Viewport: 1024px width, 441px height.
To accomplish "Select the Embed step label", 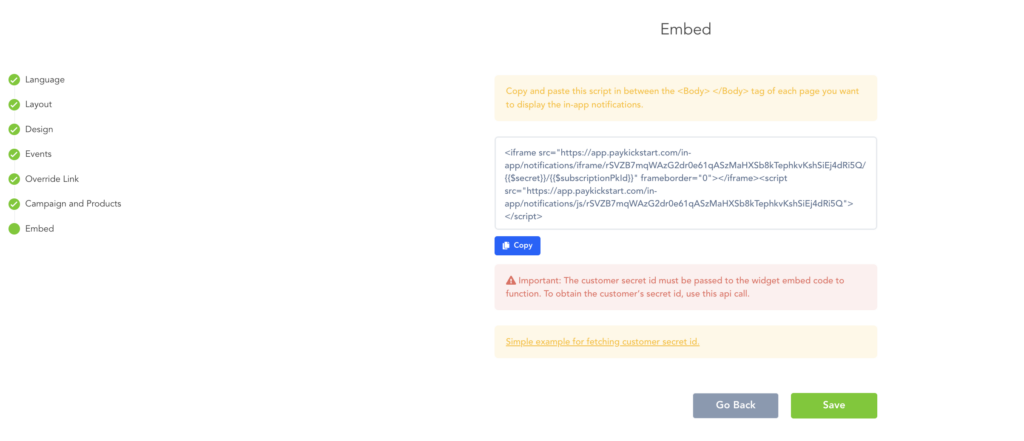I will click(x=40, y=229).
